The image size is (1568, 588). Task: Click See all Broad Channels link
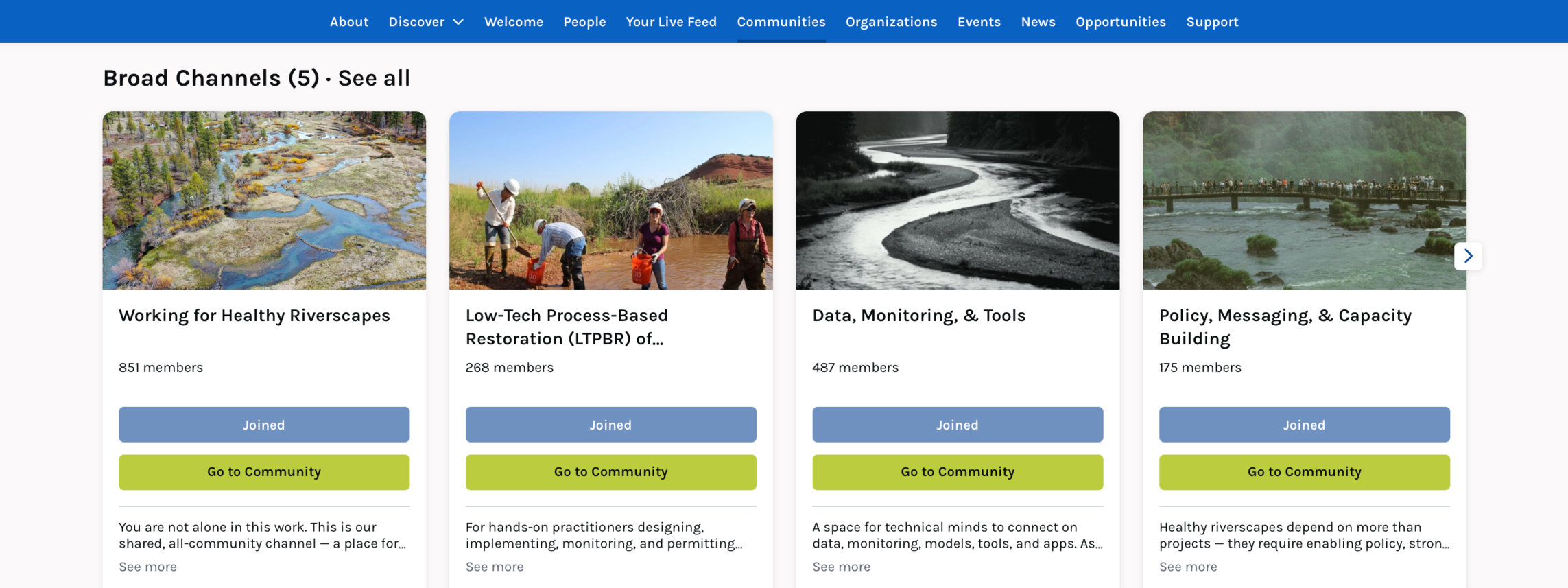coord(374,78)
